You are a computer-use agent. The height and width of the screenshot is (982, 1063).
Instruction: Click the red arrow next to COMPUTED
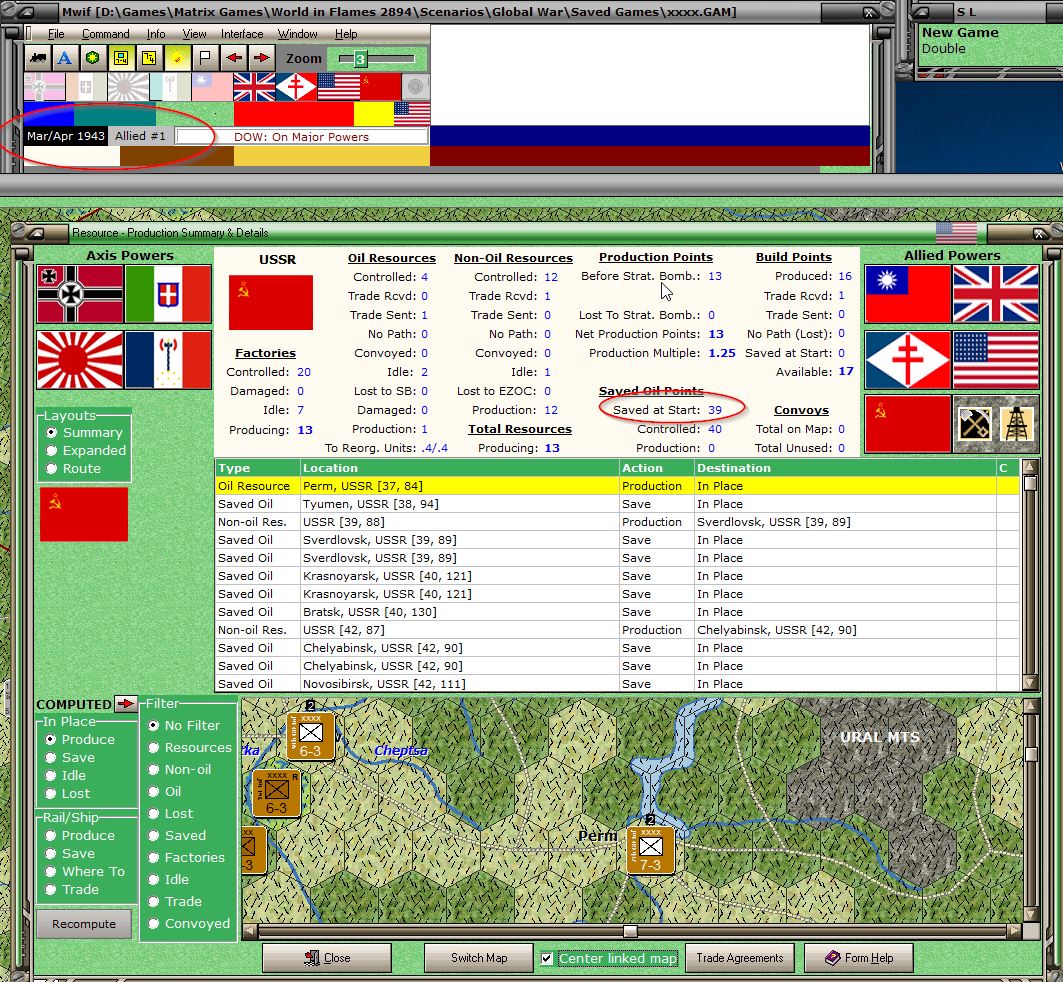tap(125, 704)
